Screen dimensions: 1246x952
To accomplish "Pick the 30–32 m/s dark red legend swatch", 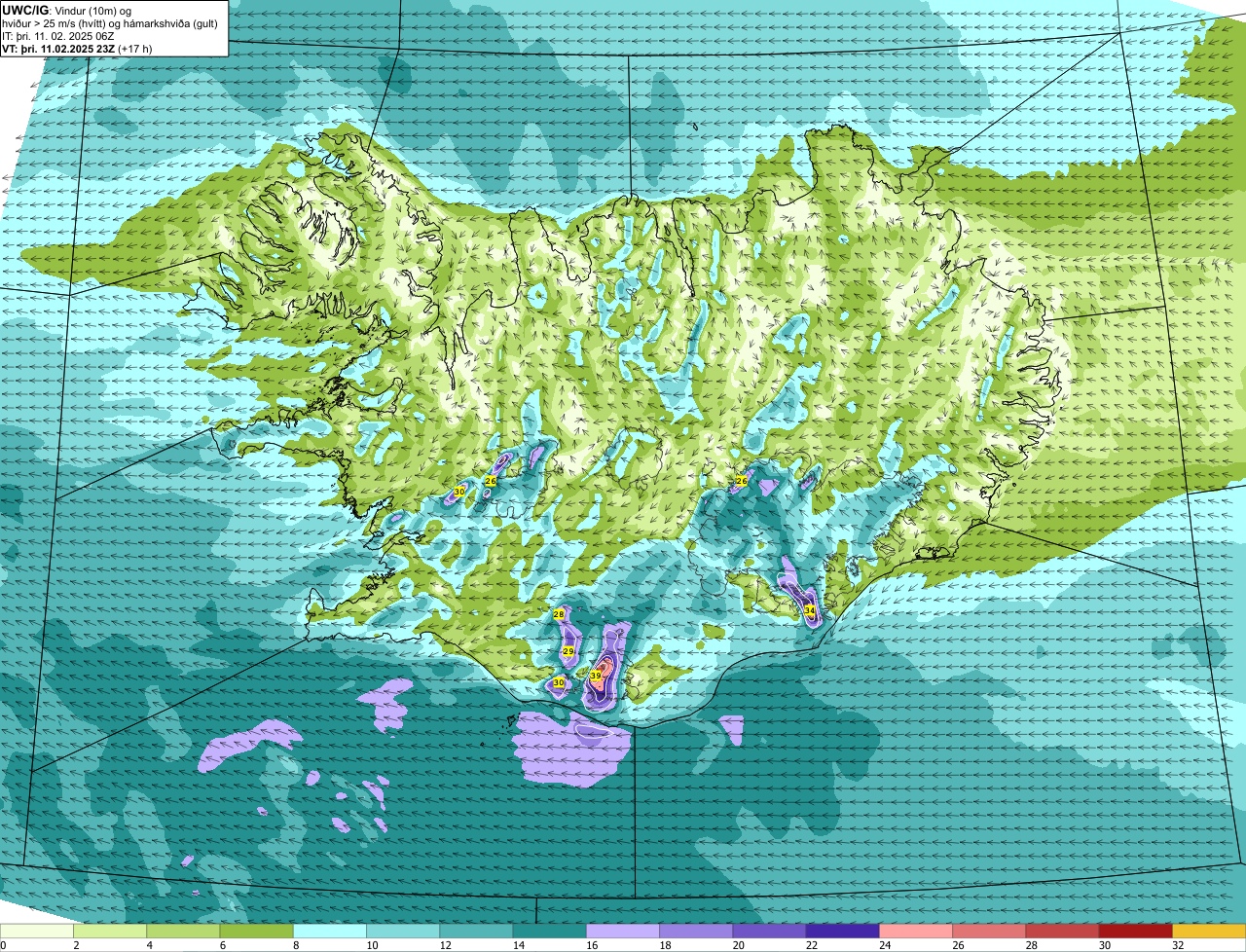I will click(x=1135, y=932).
